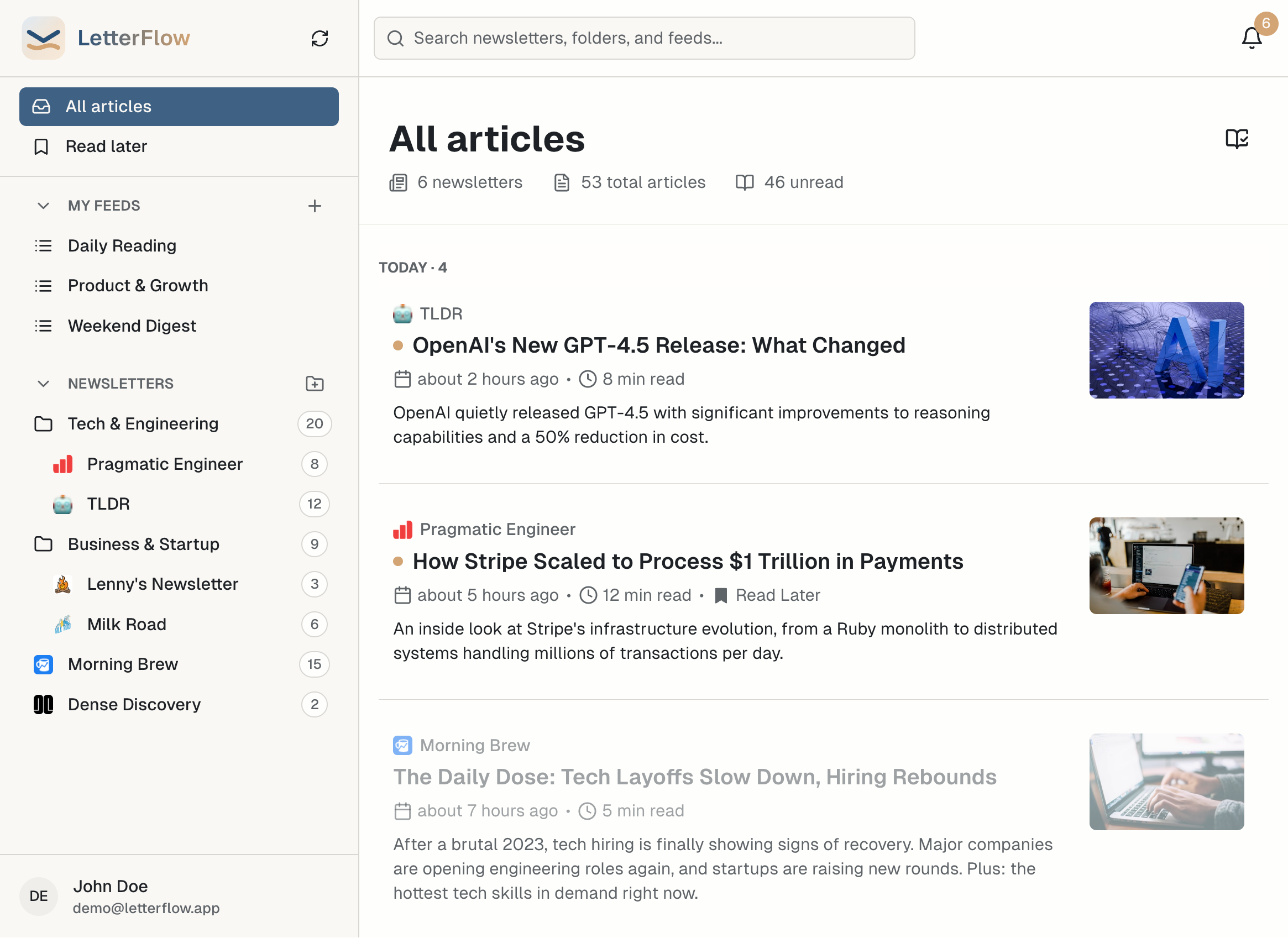
Task: Select the Morning Brew newsletter
Action: pyautogui.click(x=123, y=664)
